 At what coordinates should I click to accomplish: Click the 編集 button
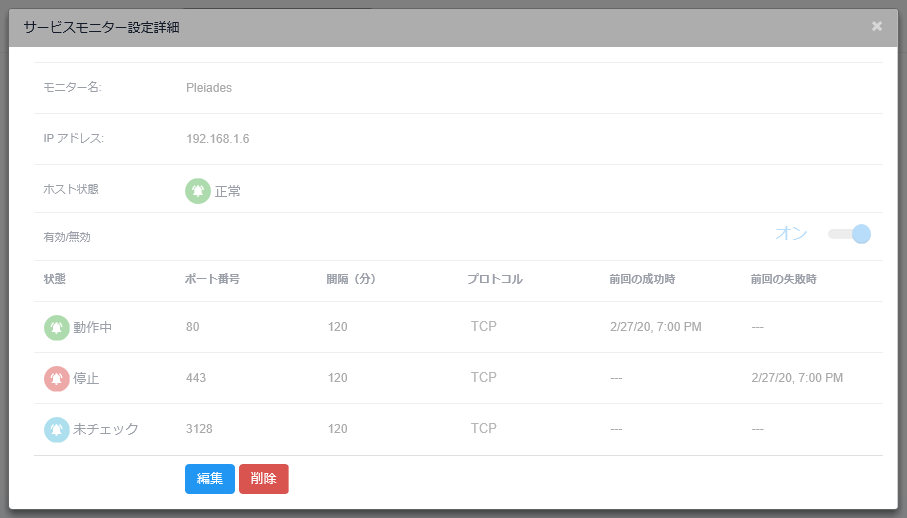[209, 479]
